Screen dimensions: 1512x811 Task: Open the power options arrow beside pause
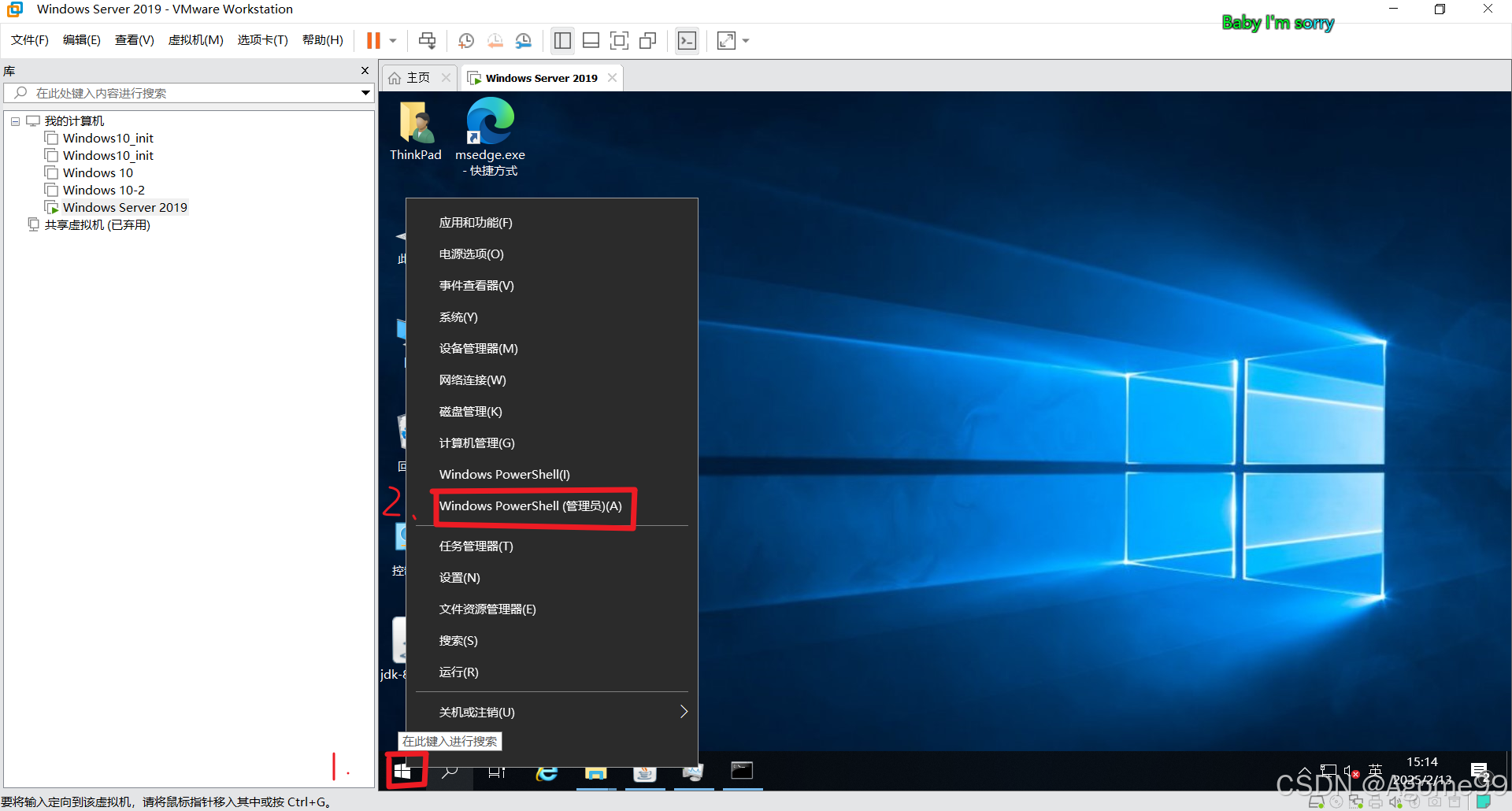[x=393, y=41]
